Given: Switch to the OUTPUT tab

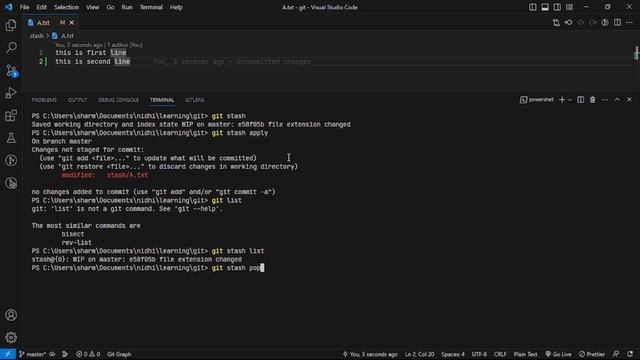Looking at the screenshot, I should (x=78, y=100).
